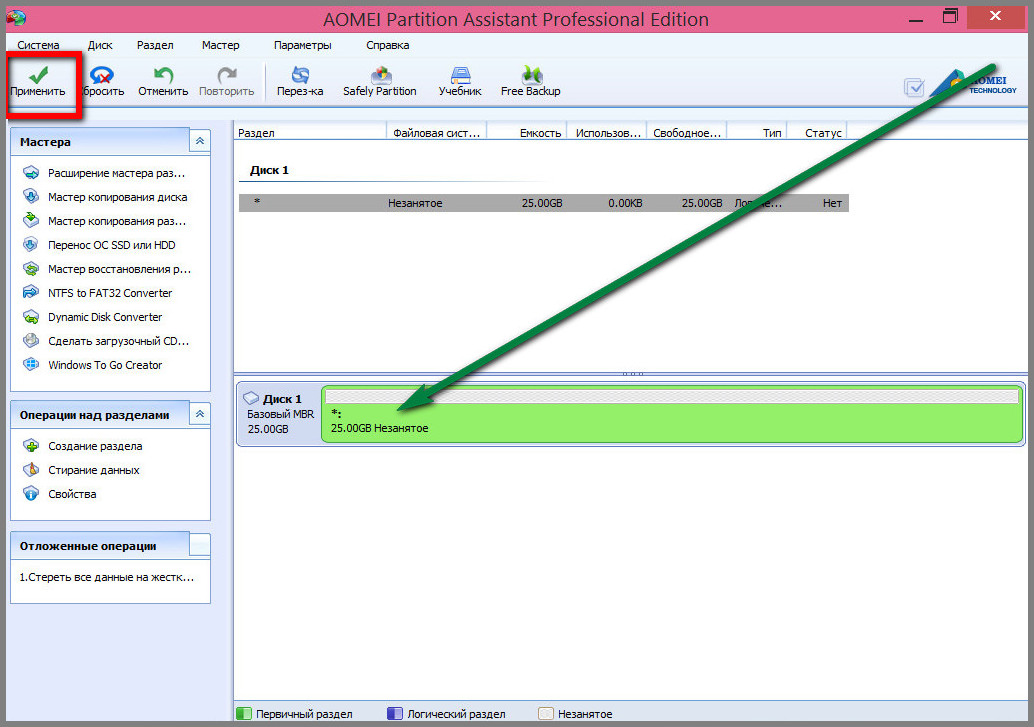Click the Свободное column header

point(686,133)
